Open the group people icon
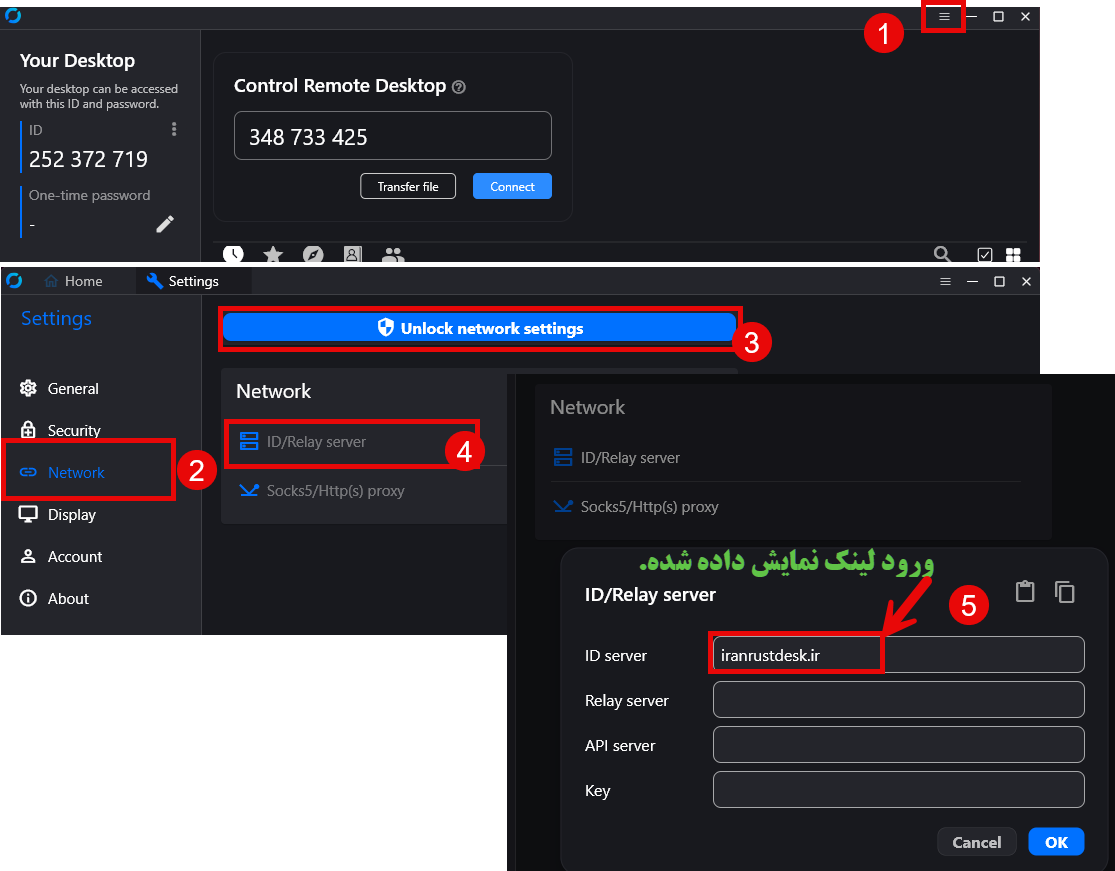The width and height of the screenshot is (1115, 871). (x=393, y=255)
